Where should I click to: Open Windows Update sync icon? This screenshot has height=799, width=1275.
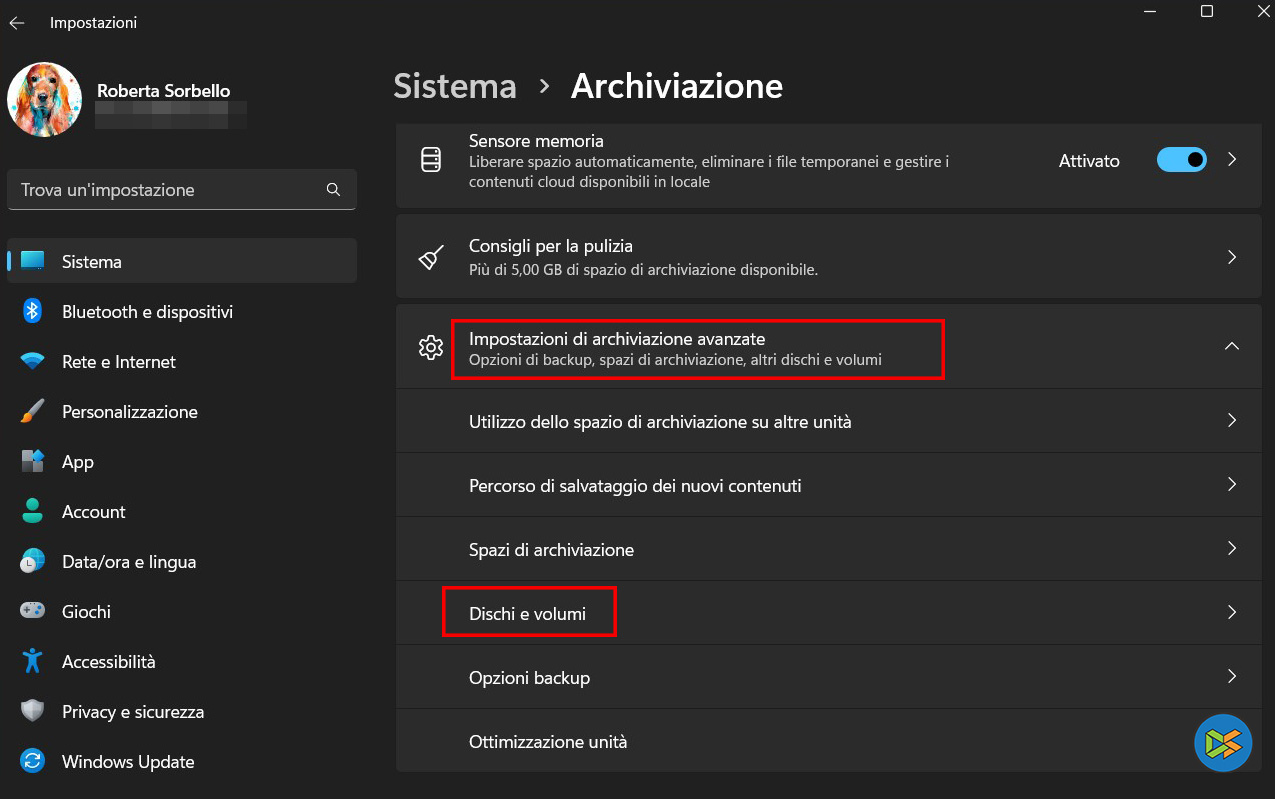32,761
